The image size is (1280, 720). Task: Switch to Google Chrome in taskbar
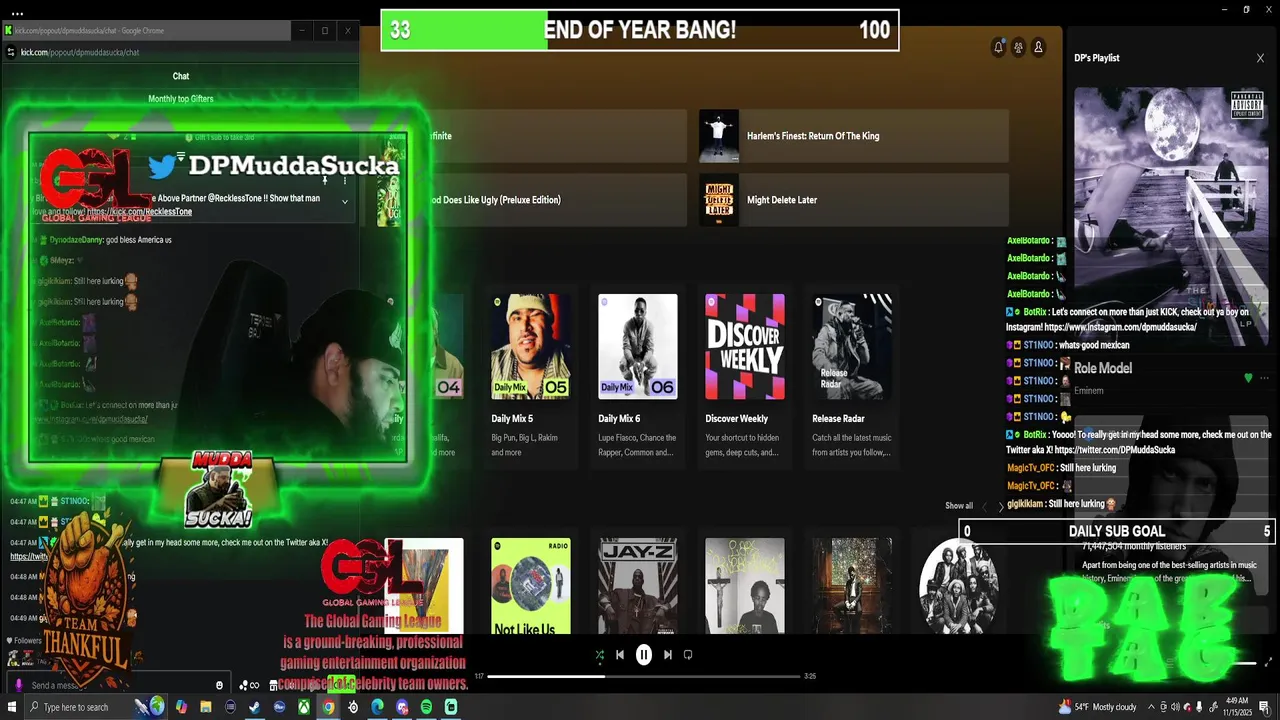[328, 707]
